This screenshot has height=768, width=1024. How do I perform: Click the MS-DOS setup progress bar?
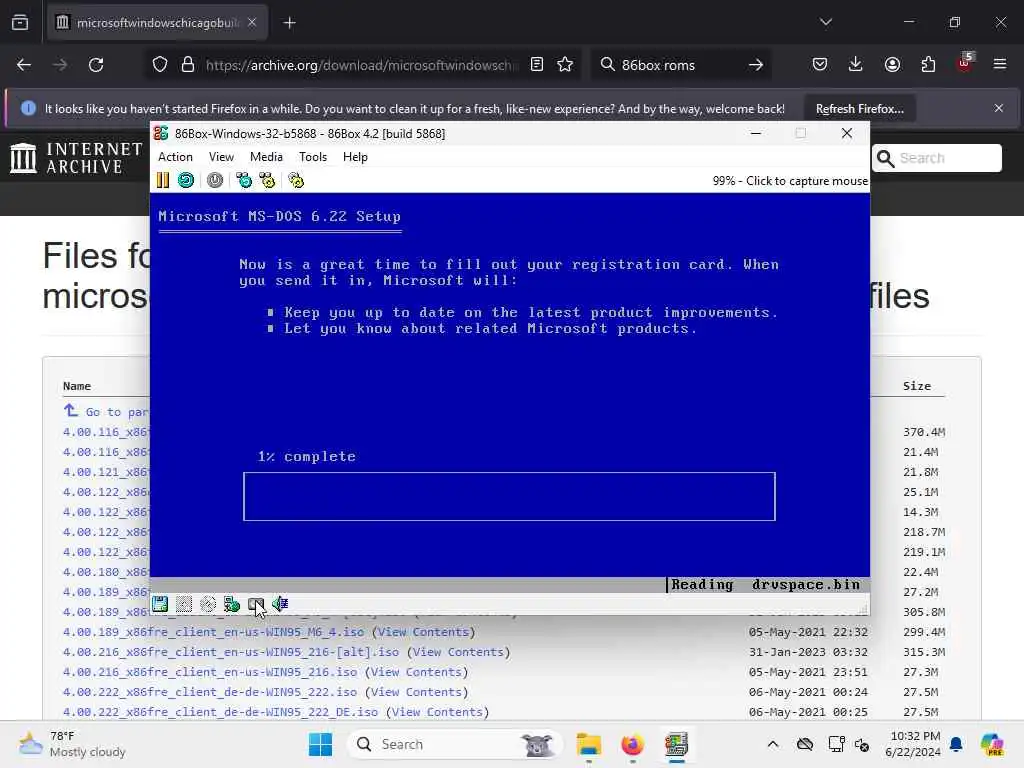509,496
